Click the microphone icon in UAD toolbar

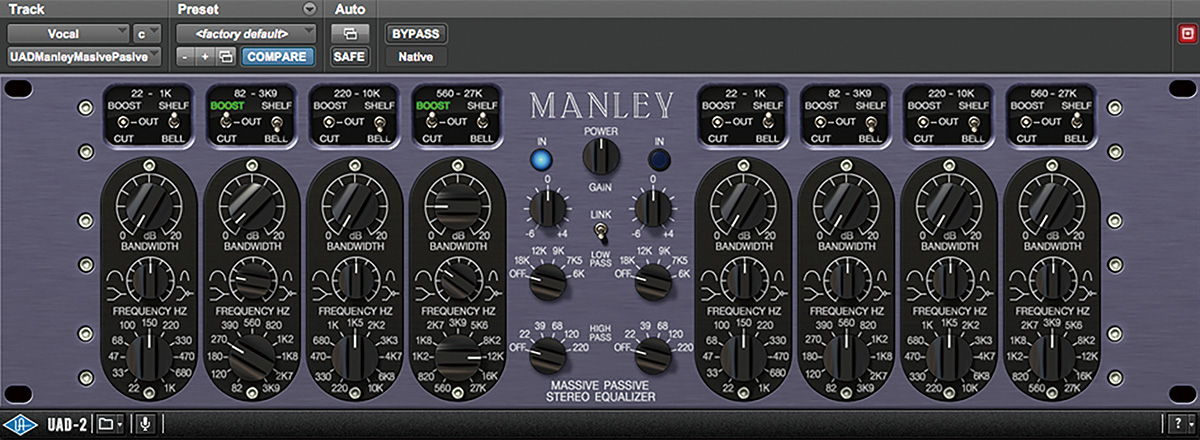pyautogui.click(x=145, y=425)
